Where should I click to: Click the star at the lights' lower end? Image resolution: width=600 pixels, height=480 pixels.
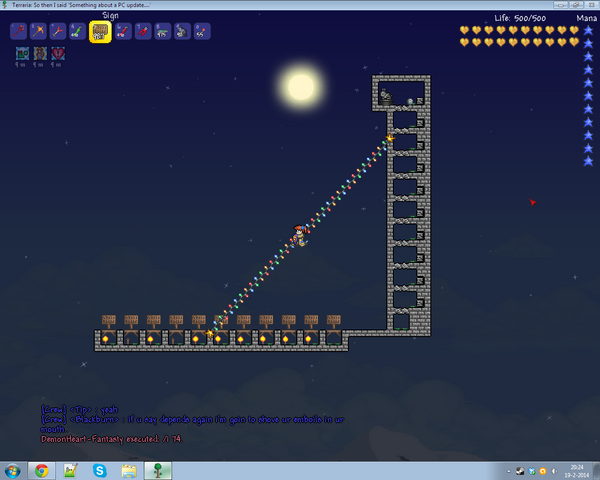pyautogui.click(x=209, y=333)
